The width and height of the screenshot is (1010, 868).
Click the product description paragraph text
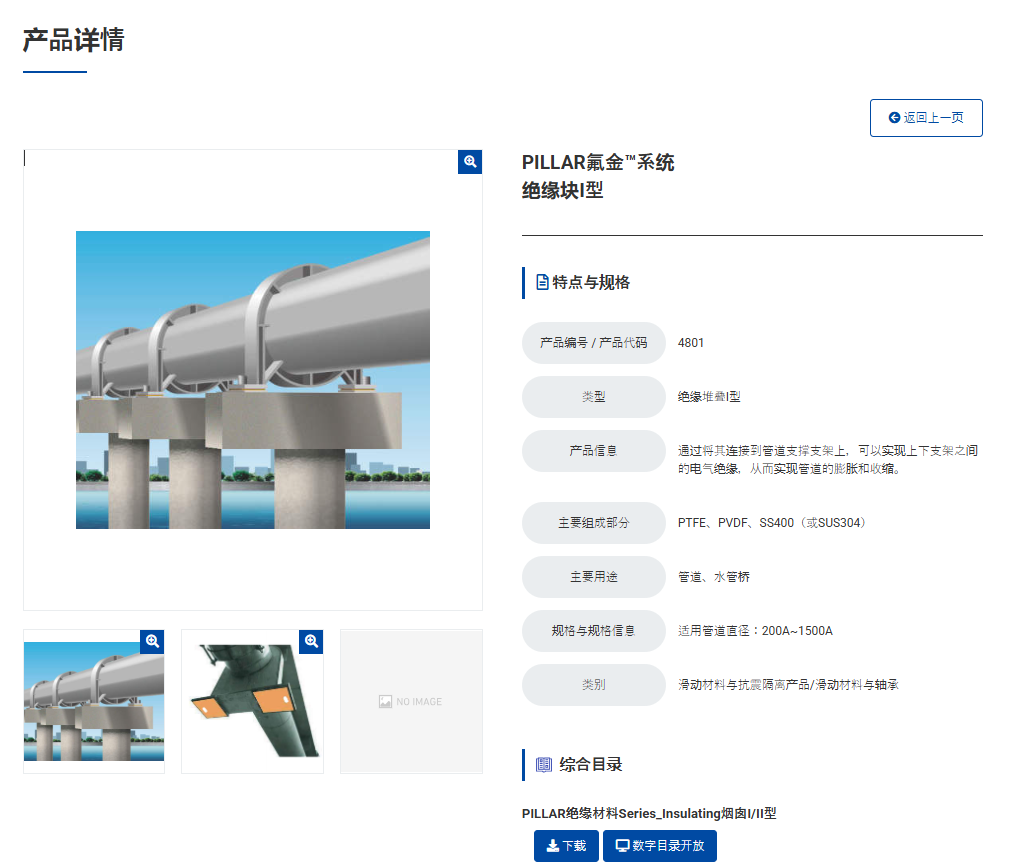[x=828, y=460]
